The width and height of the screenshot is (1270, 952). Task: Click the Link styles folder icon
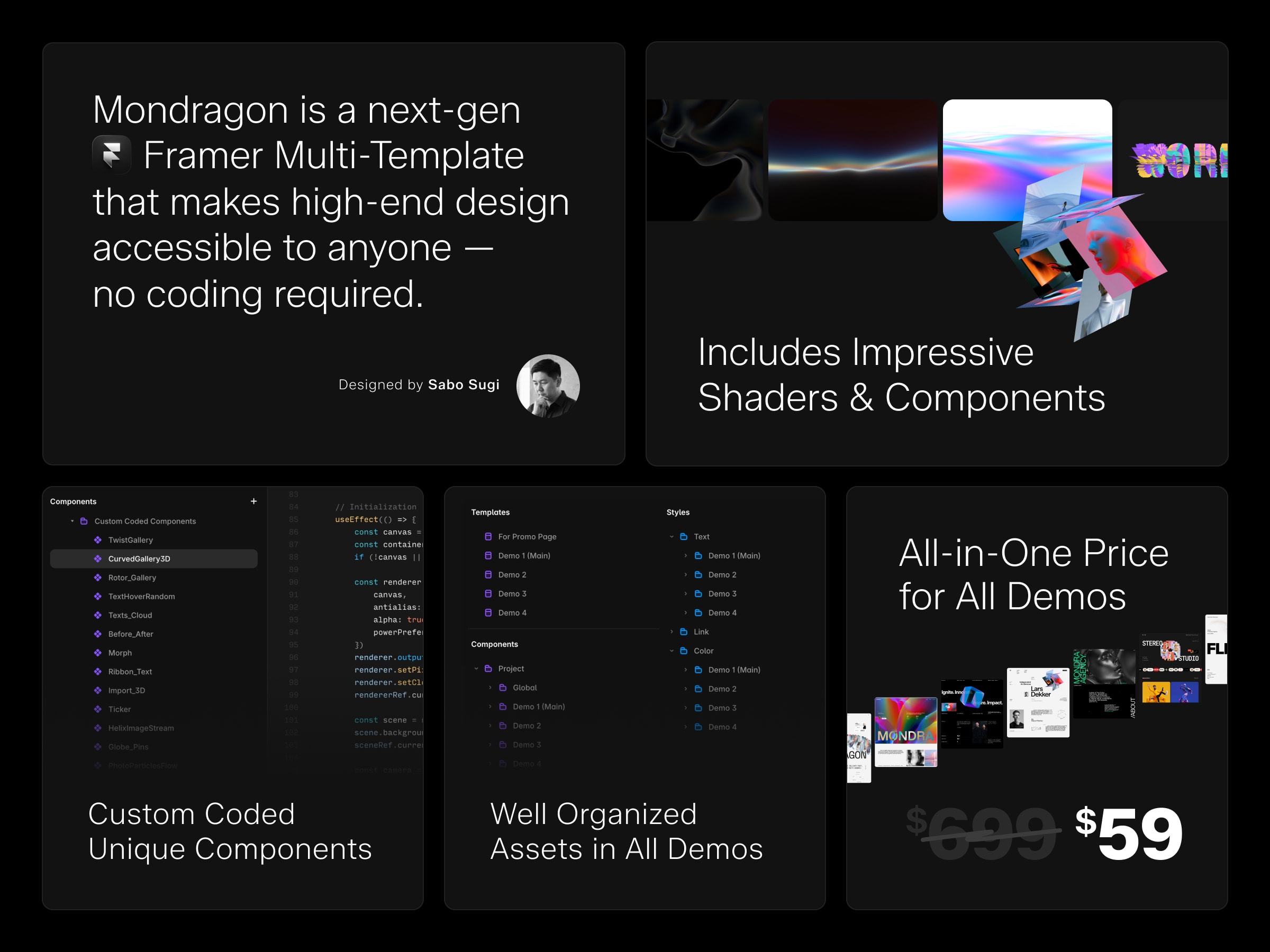684,632
